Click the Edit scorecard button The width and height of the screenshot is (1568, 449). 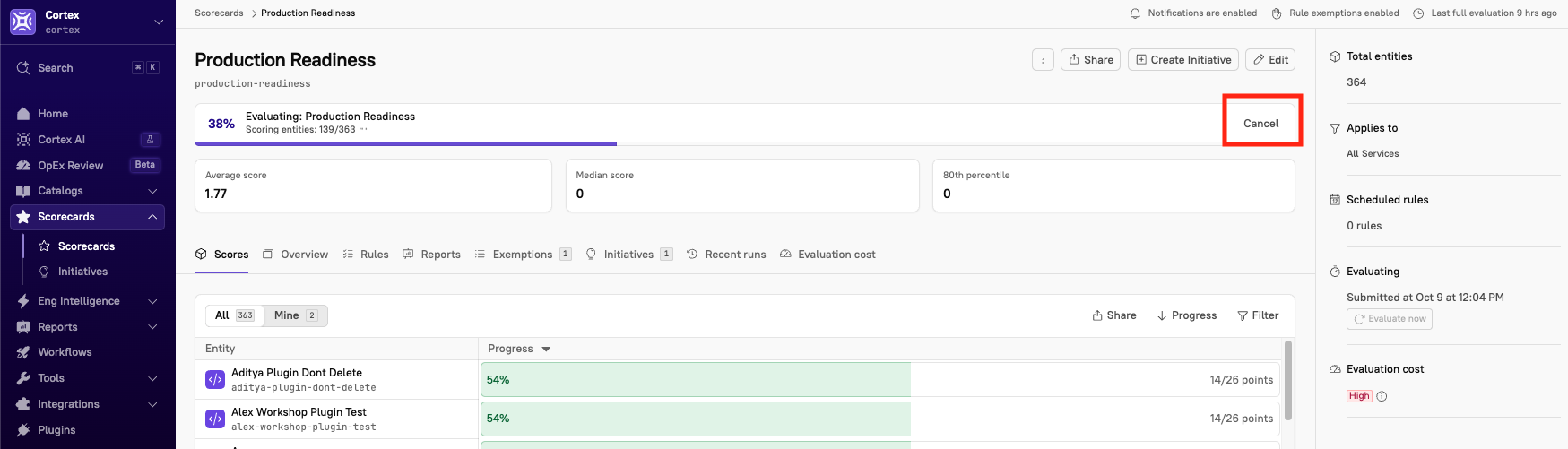[1270, 60]
